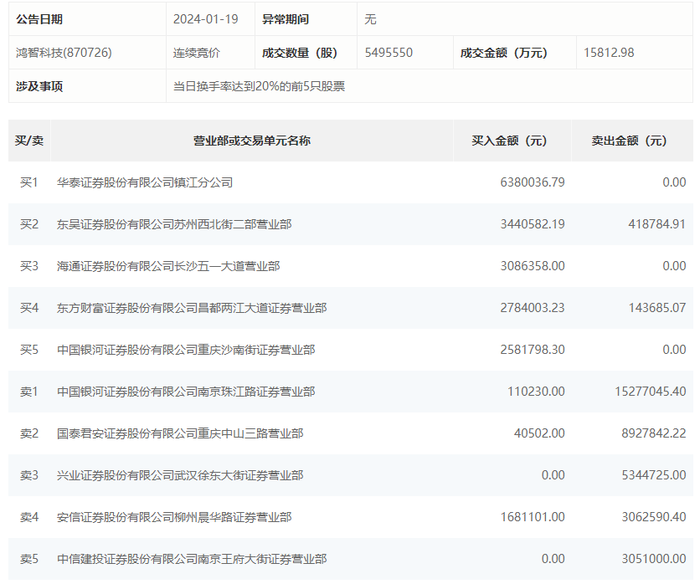This screenshot has height=584, width=700.
Task: Select 华泰证券股份有限公司镇江分公司 row name
Action: [145, 182]
